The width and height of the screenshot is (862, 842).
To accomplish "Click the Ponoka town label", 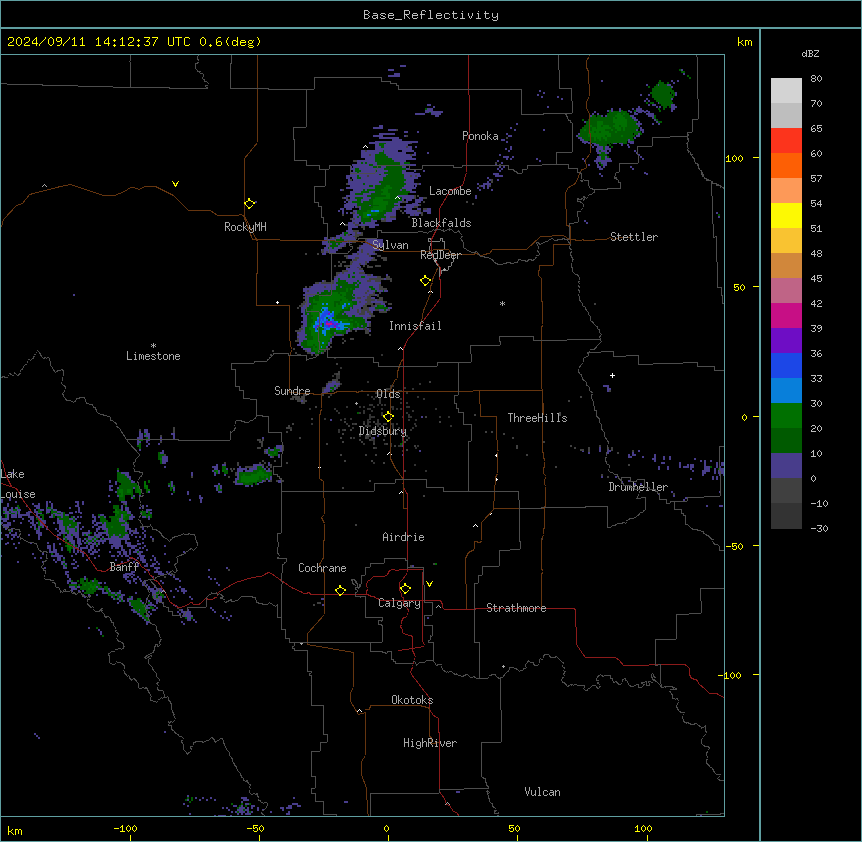I will (480, 136).
